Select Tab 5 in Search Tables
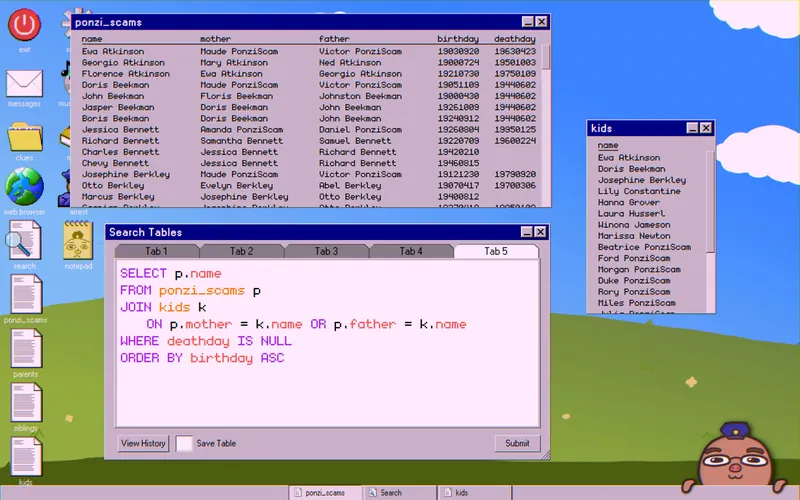This screenshot has width=800, height=500. (x=496, y=251)
